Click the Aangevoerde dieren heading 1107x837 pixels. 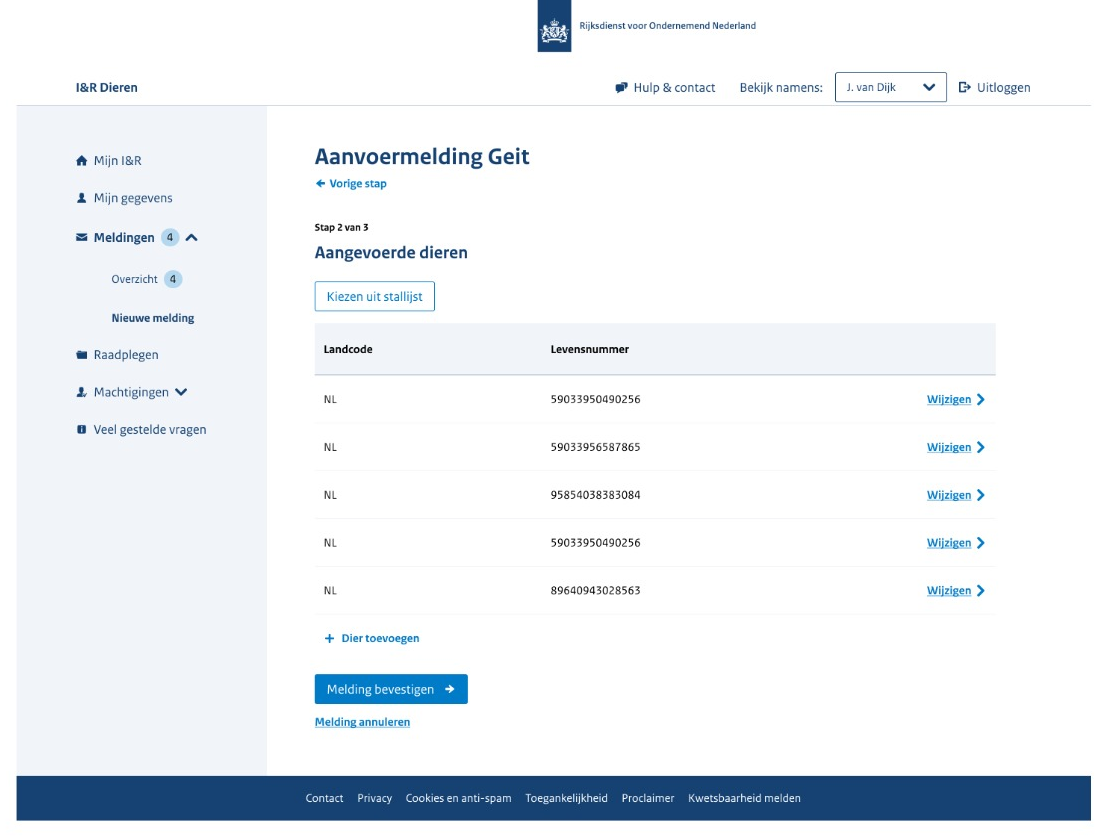coord(391,253)
